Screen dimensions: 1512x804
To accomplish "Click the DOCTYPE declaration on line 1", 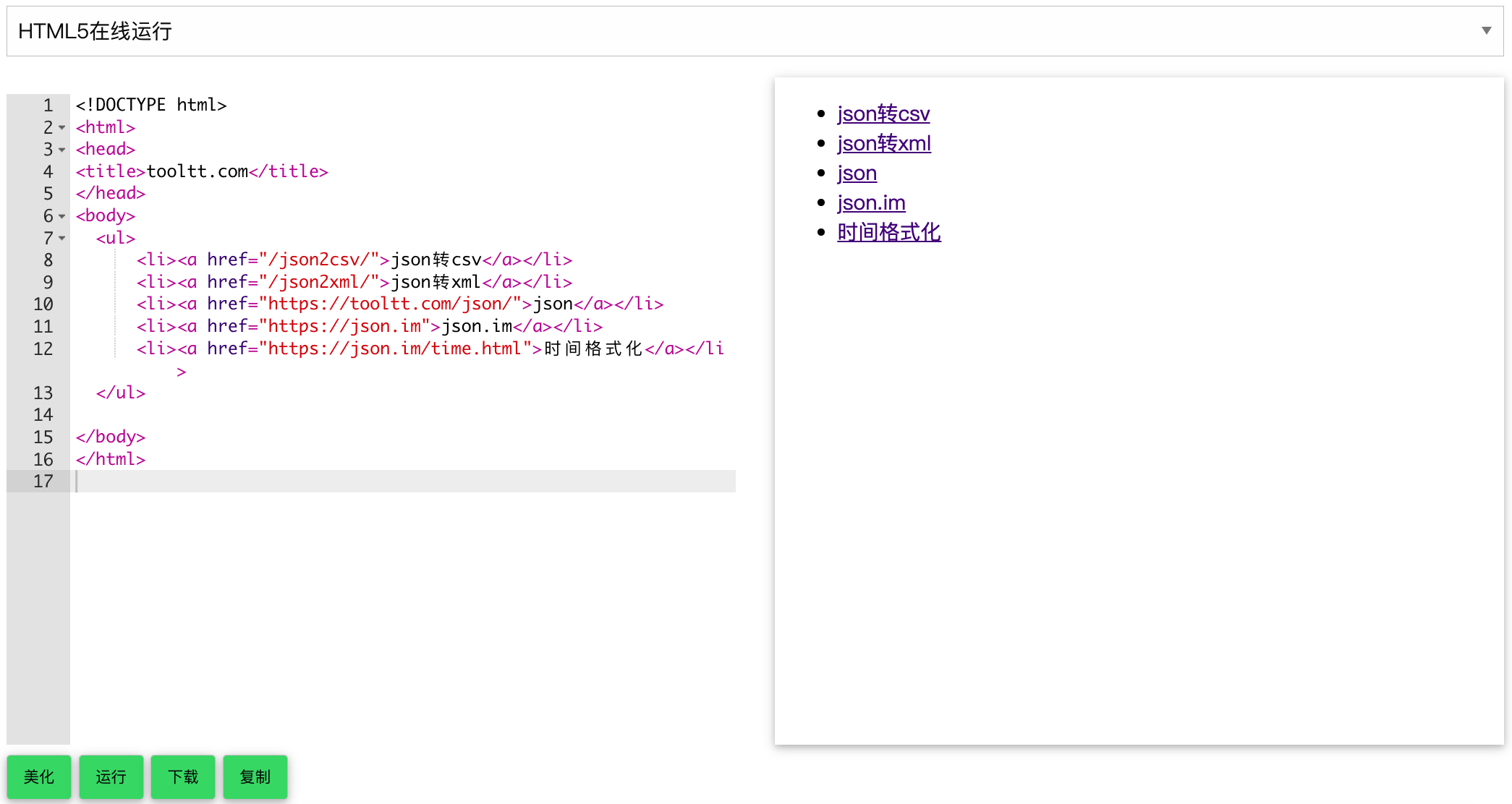I will pyautogui.click(x=150, y=106).
